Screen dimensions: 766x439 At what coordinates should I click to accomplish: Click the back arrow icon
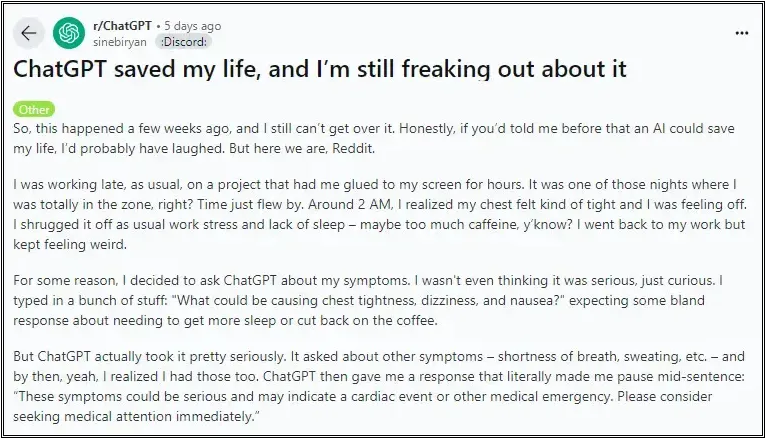29,33
